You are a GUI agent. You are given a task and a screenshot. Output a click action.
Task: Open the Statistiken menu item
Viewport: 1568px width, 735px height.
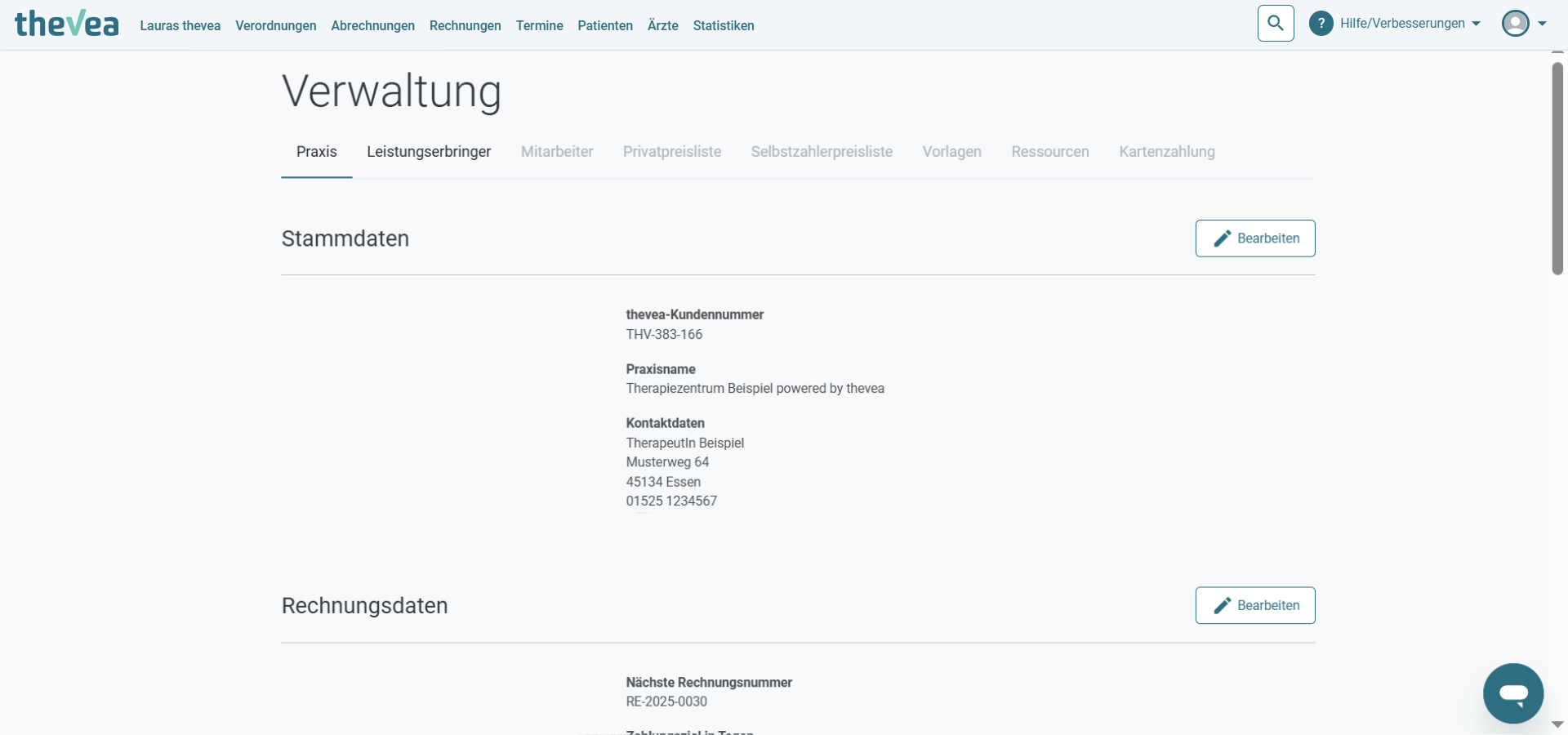[x=723, y=26]
